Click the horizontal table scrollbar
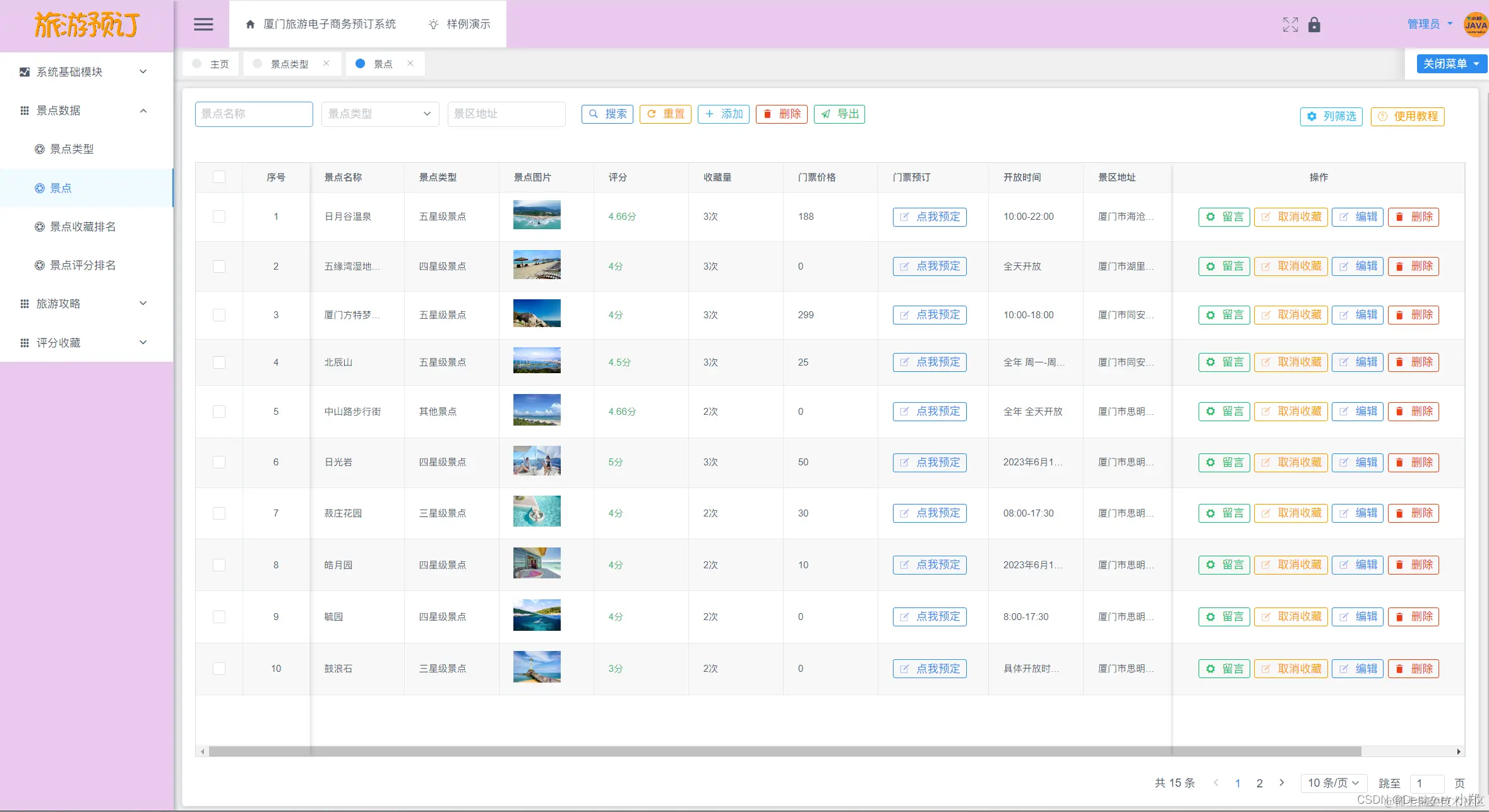This screenshot has width=1489, height=812. (783, 751)
